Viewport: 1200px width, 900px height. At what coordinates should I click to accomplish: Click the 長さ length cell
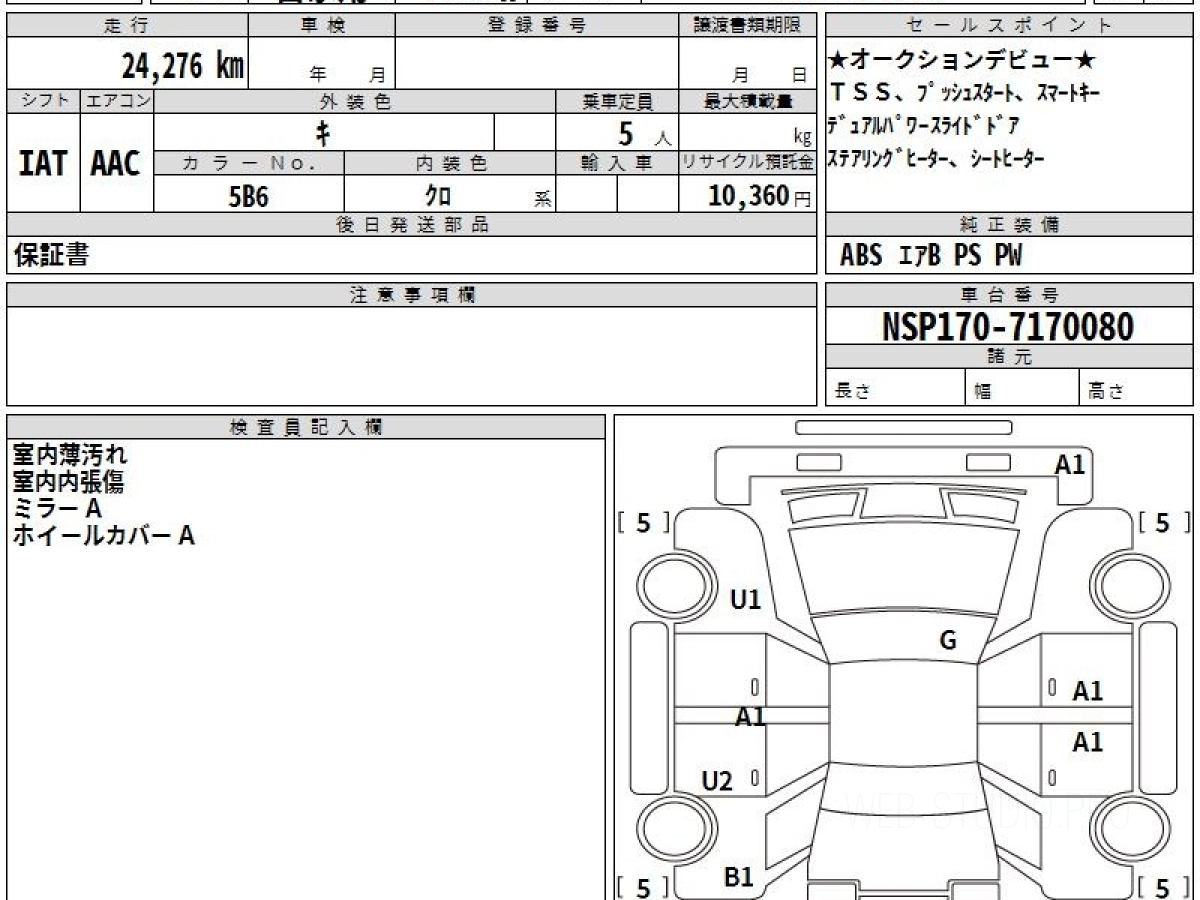[x=895, y=388]
